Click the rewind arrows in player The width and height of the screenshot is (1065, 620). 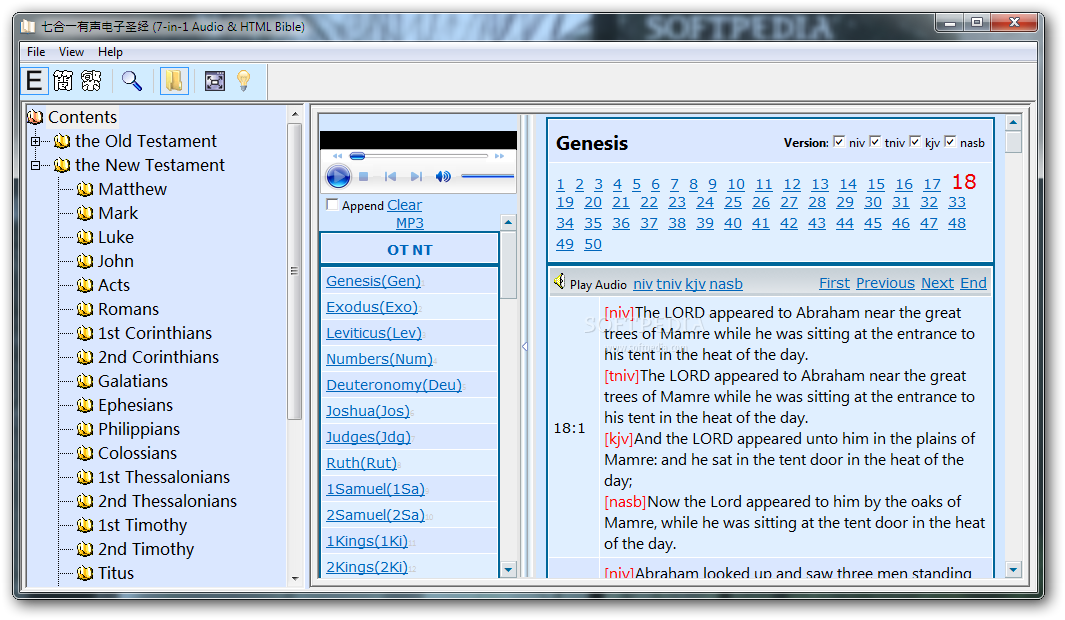[x=338, y=156]
